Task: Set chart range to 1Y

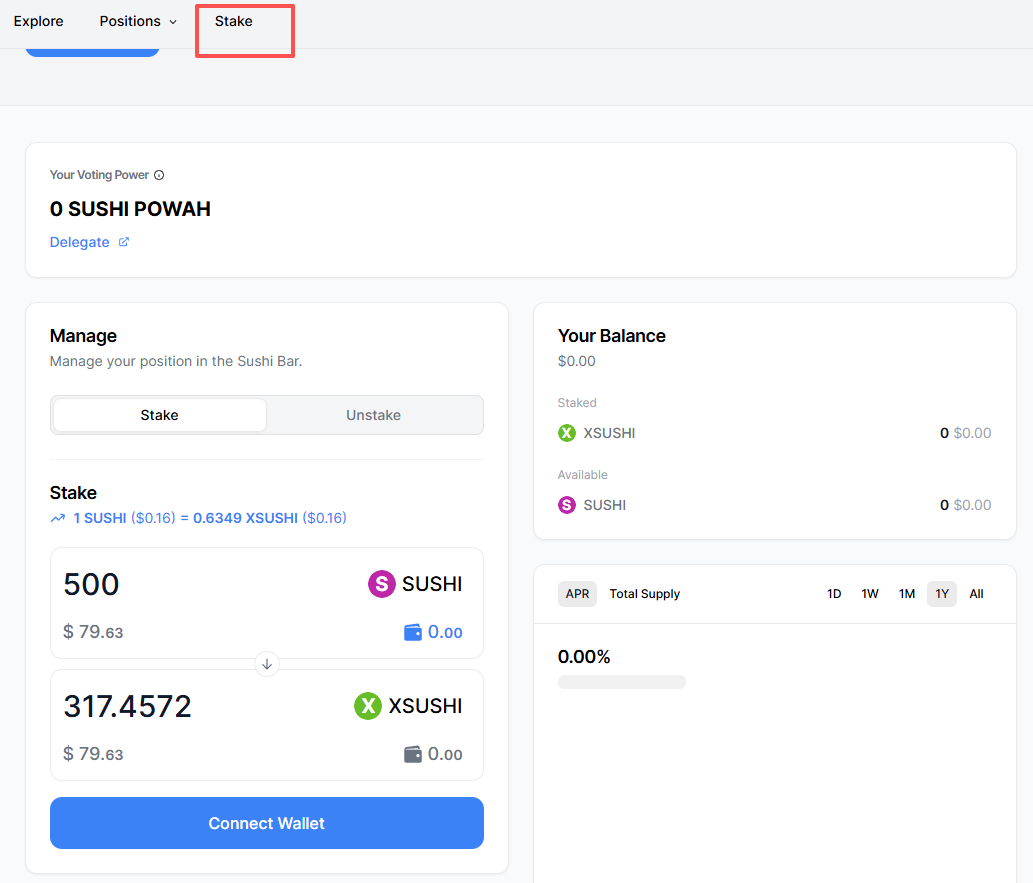Action: click(942, 594)
